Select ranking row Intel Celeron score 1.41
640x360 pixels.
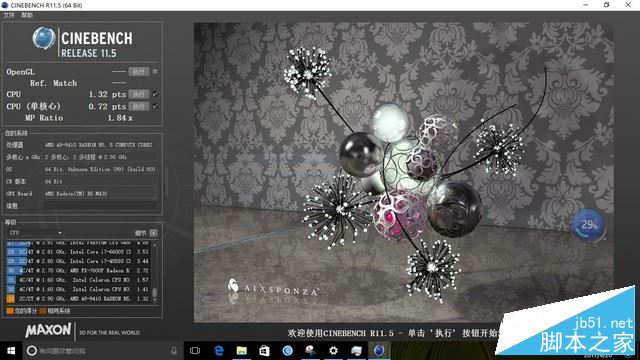[x=78, y=289]
